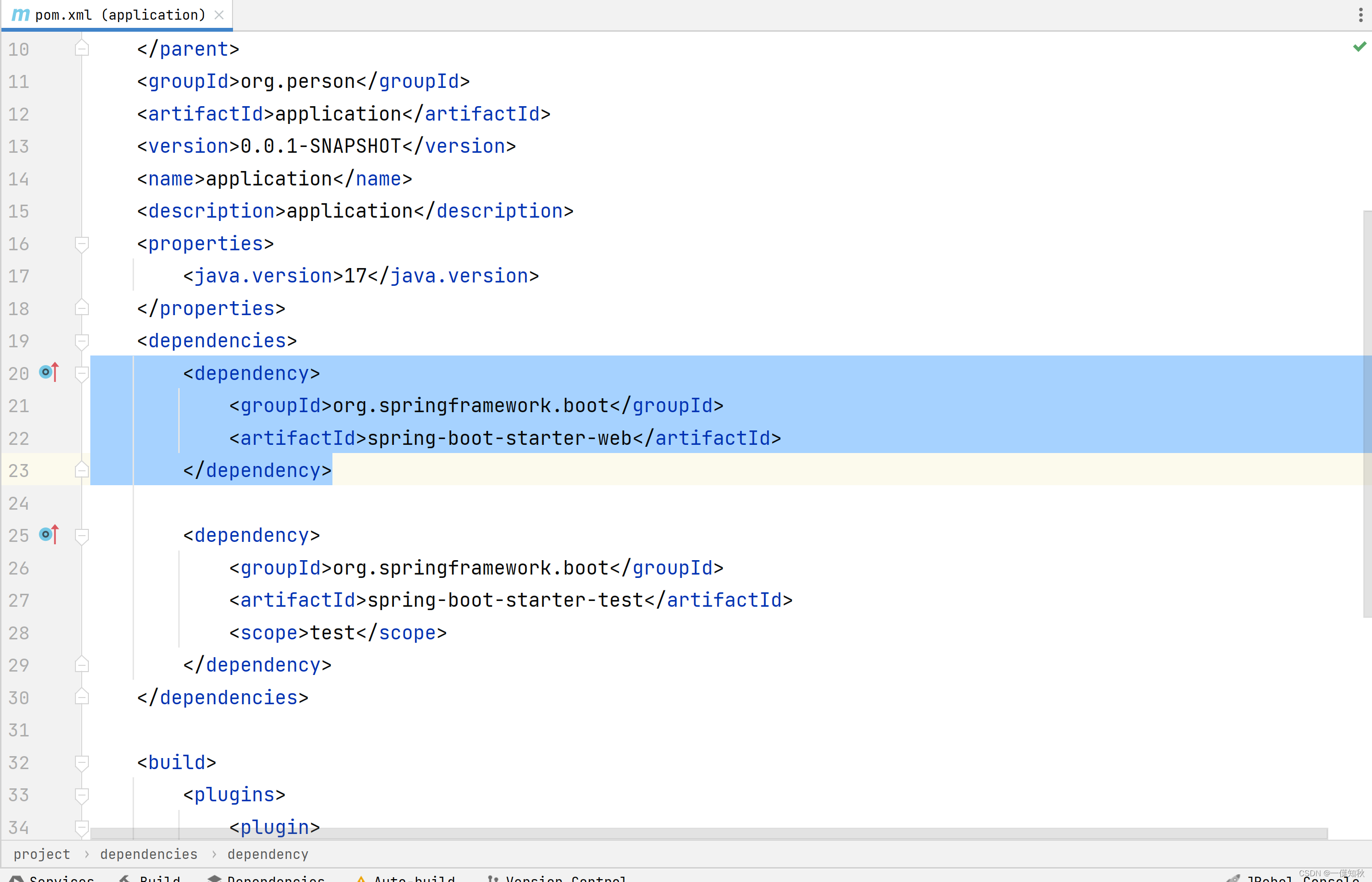
Task: Click the dependencies breadcrumb
Action: [x=149, y=854]
